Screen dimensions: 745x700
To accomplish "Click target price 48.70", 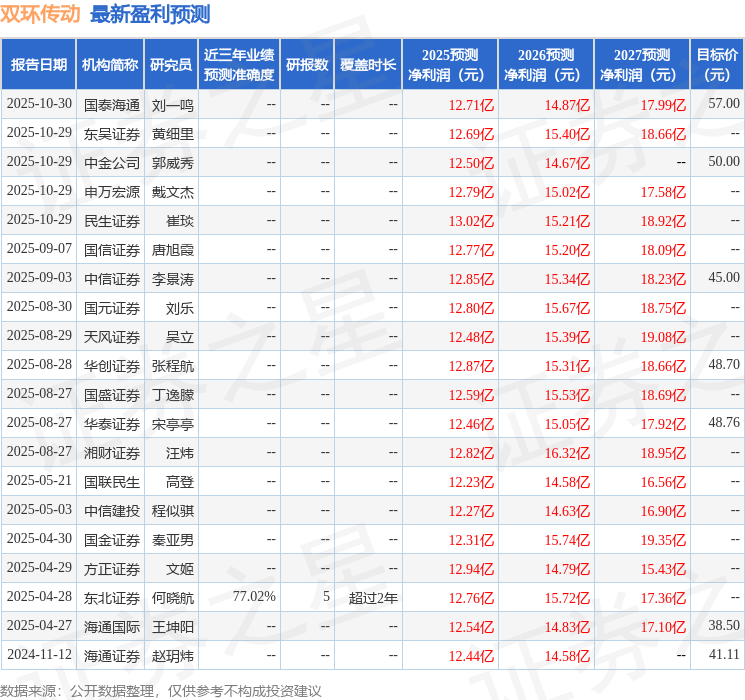I will click(724, 364).
